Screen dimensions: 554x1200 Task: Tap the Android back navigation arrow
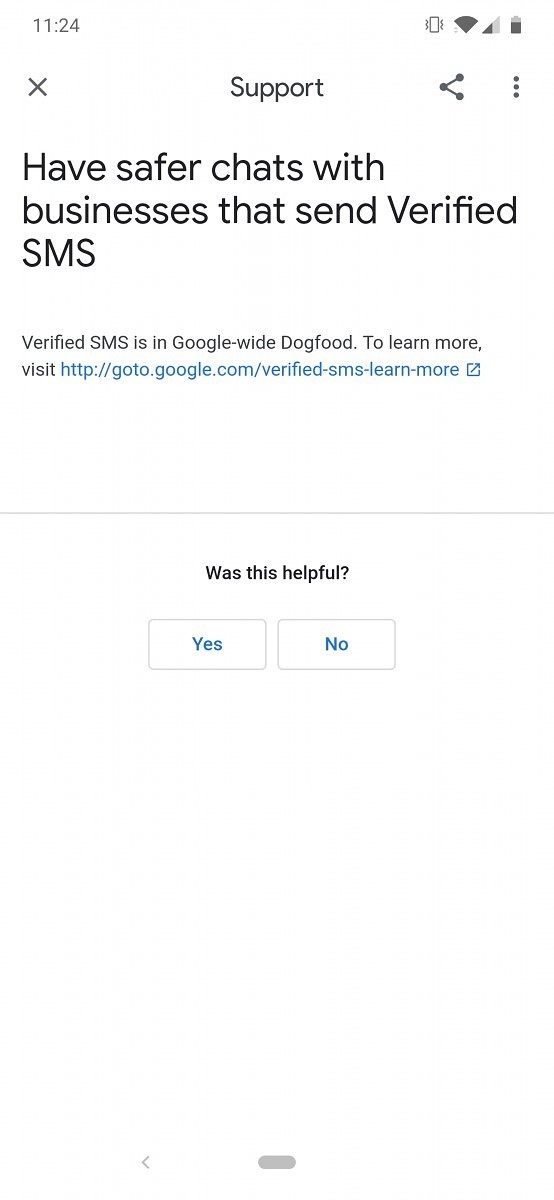pos(146,1162)
